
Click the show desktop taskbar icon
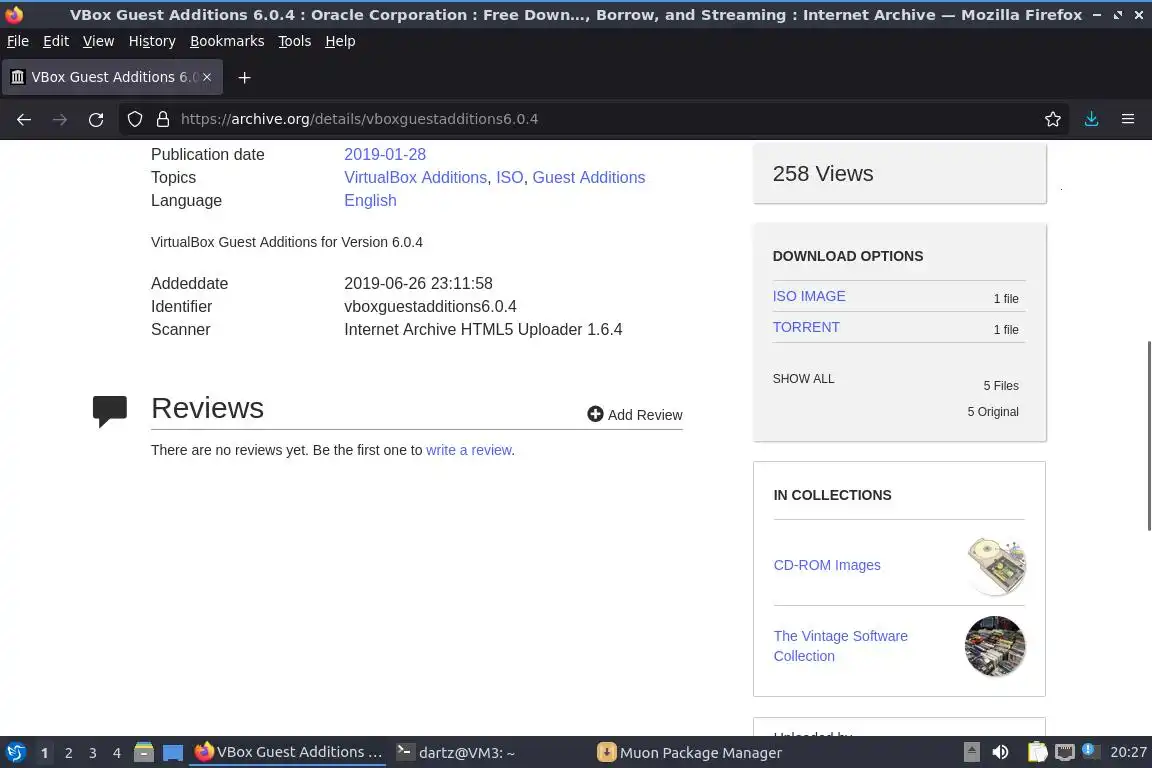(173, 753)
